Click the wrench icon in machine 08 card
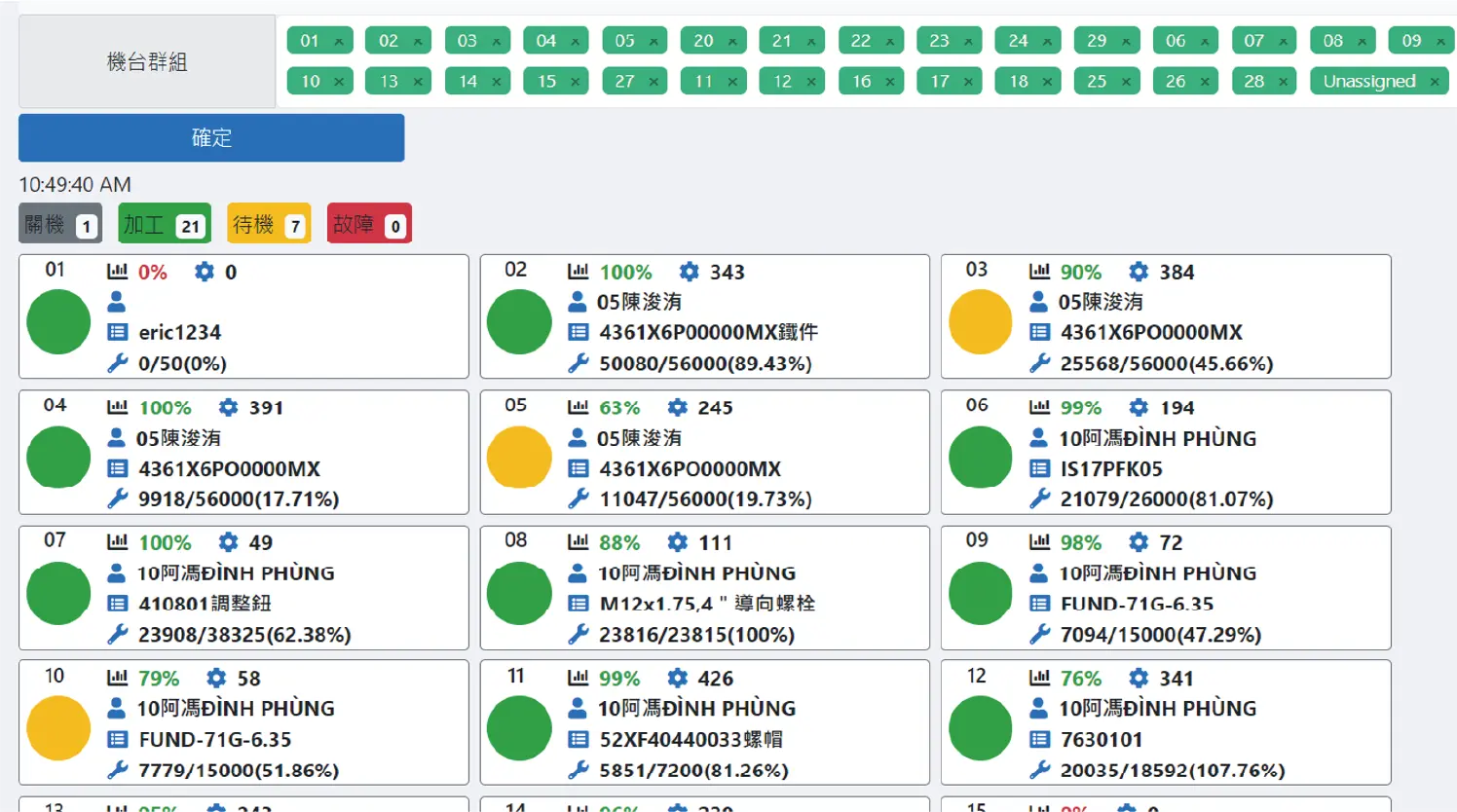 tap(579, 634)
